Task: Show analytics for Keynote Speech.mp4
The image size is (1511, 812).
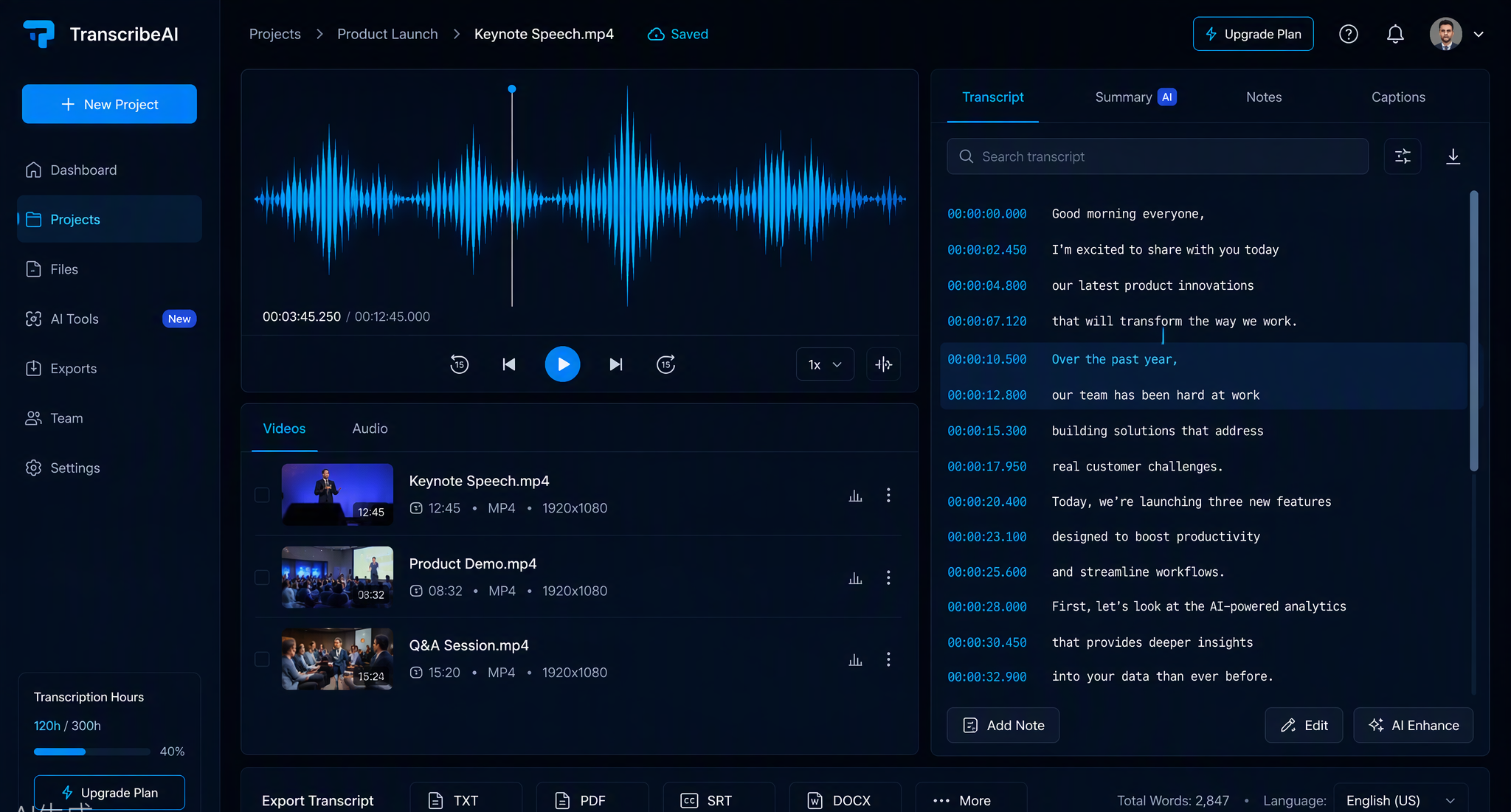Action: [855, 496]
